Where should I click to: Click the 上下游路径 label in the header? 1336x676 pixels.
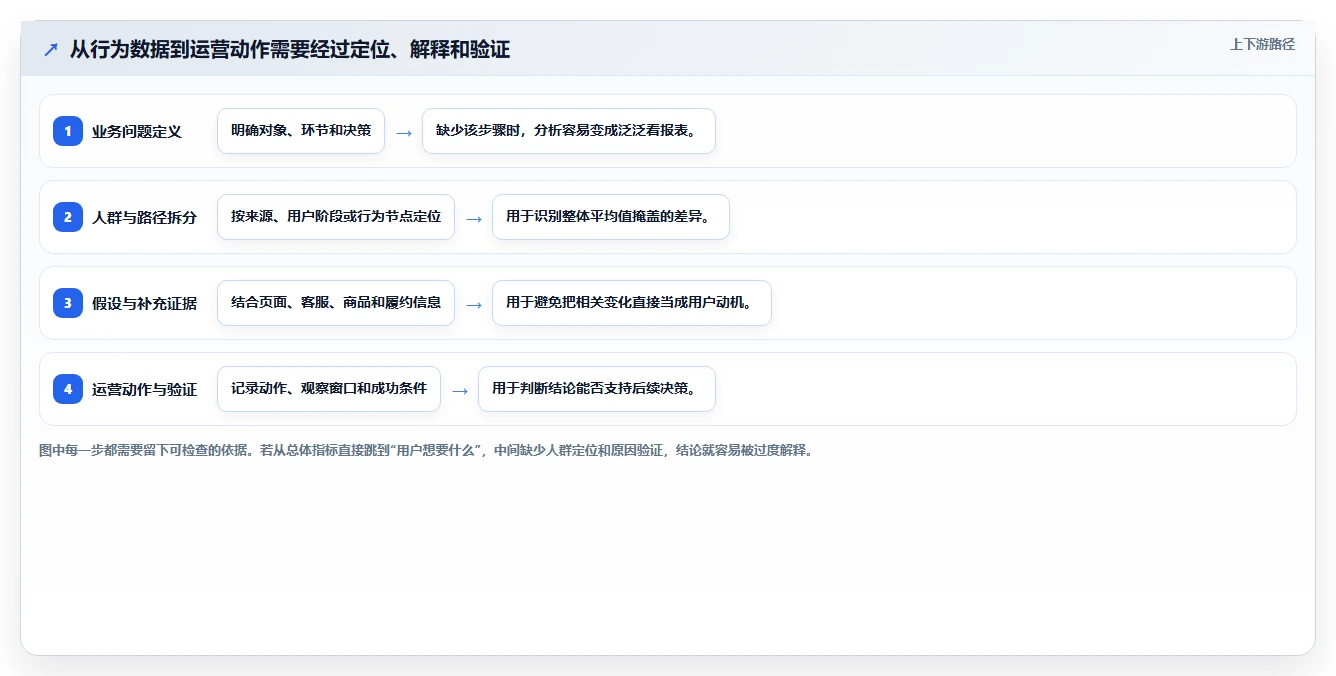click(1262, 44)
